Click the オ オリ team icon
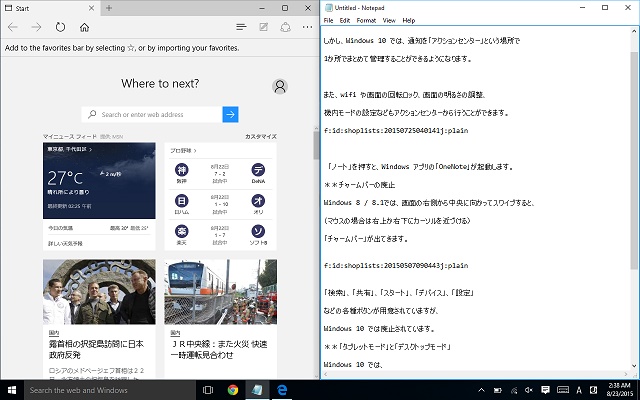640x400 pixels. click(x=258, y=200)
